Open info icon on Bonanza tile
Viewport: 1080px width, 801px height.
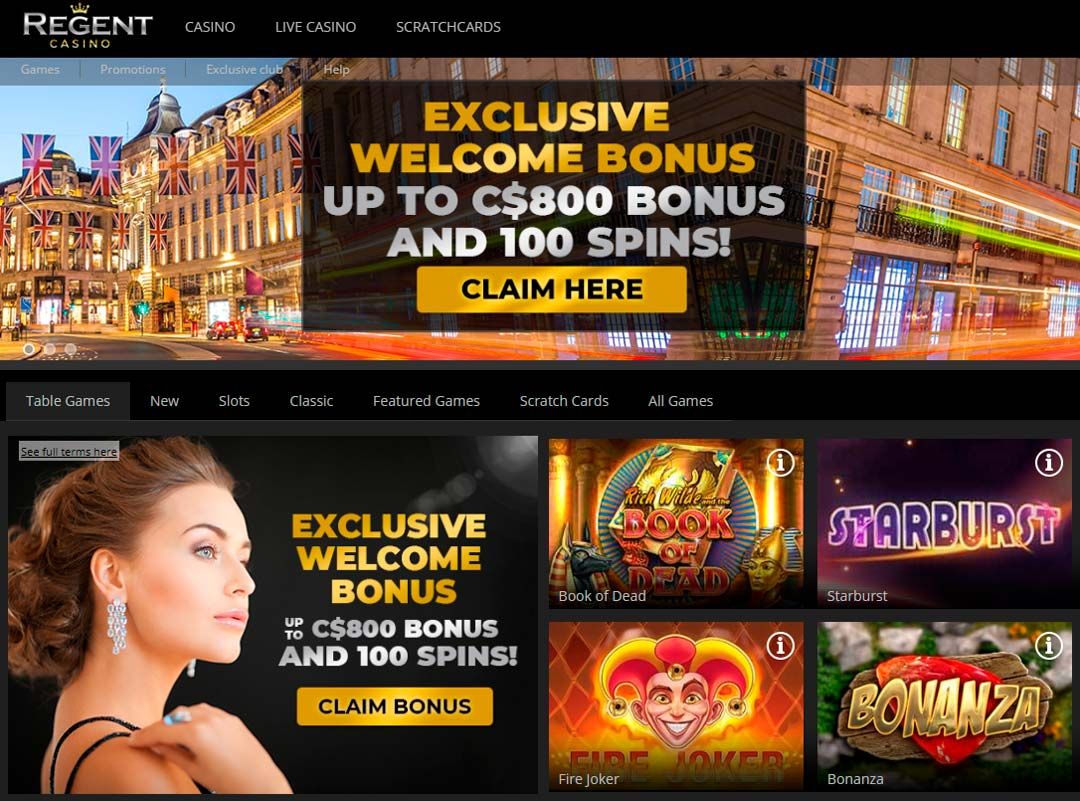point(1048,645)
